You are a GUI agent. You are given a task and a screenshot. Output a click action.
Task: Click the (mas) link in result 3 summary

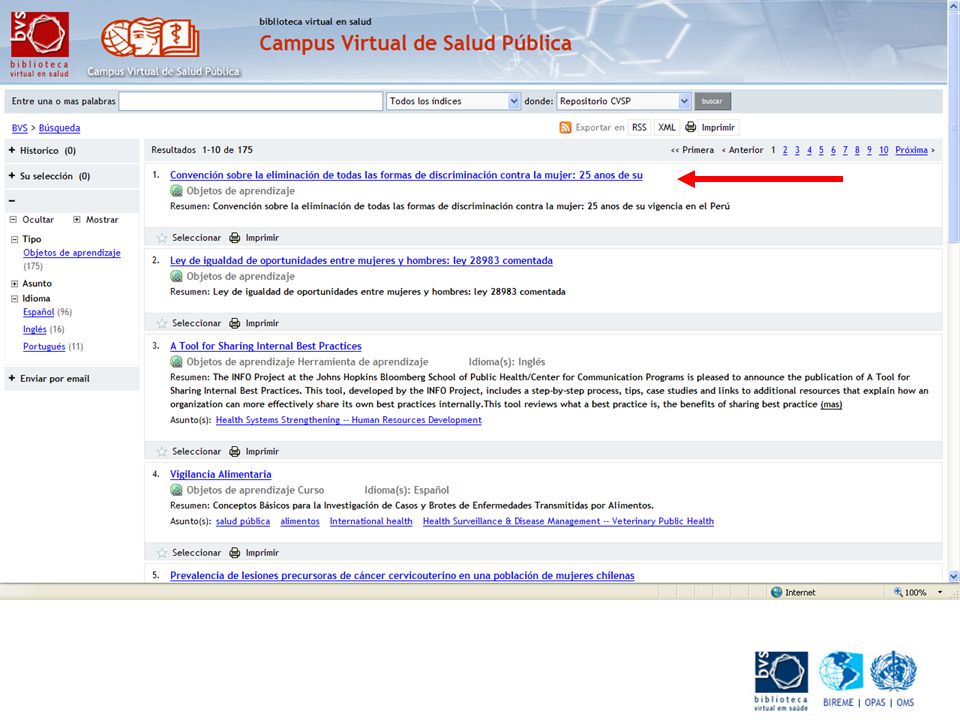(831, 404)
